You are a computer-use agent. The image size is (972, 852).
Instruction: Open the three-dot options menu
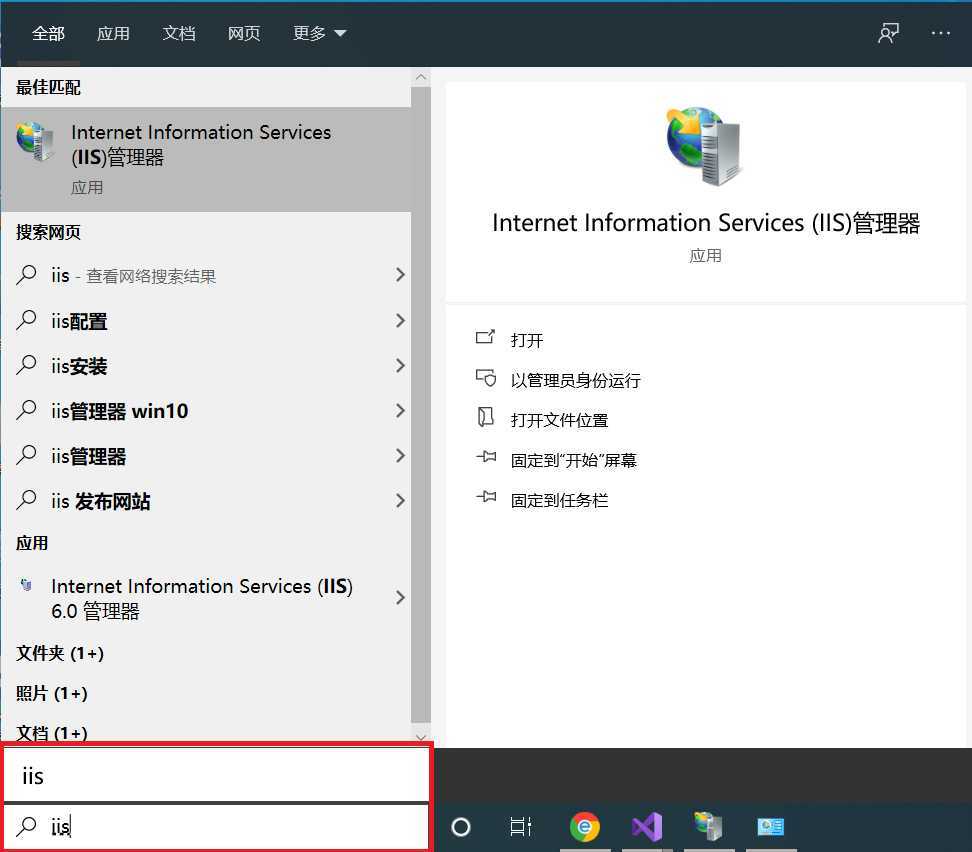pyautogui.click(x=940, y=33)
